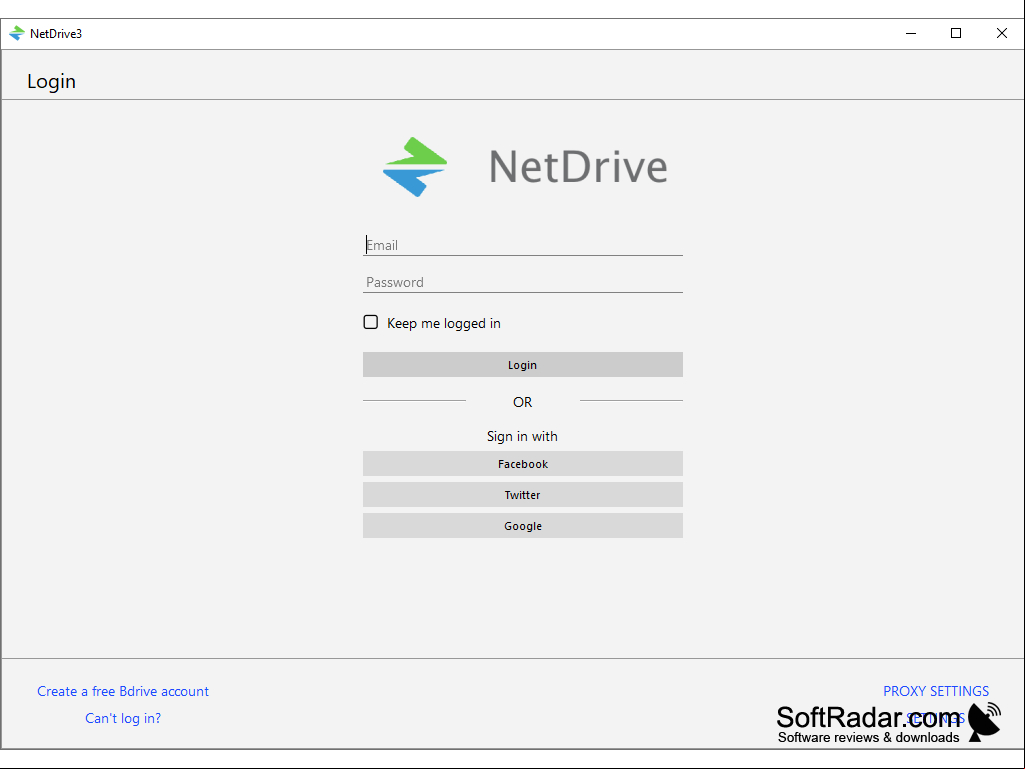Sign in with Google
The width and height of the screenshot is (1025, 769).
pos(522,526)
